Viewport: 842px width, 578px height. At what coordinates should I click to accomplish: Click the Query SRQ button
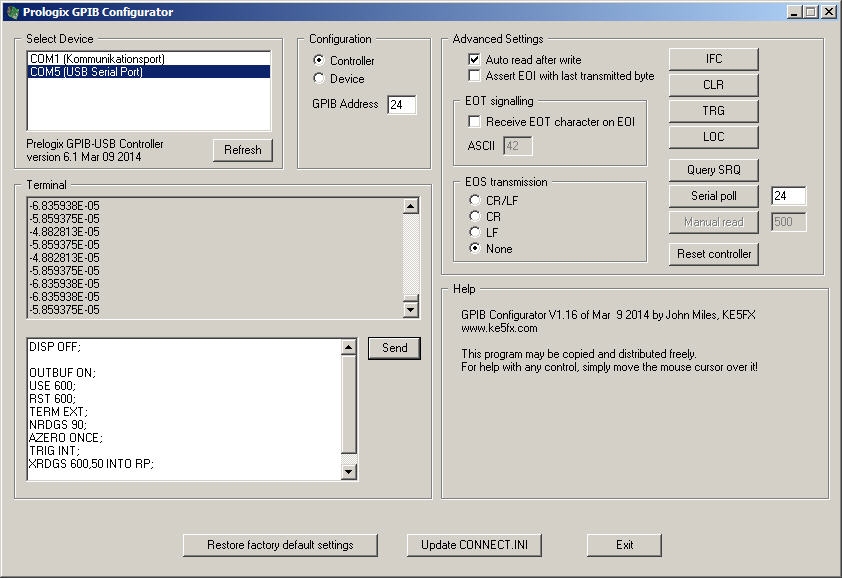pos(713,170)
